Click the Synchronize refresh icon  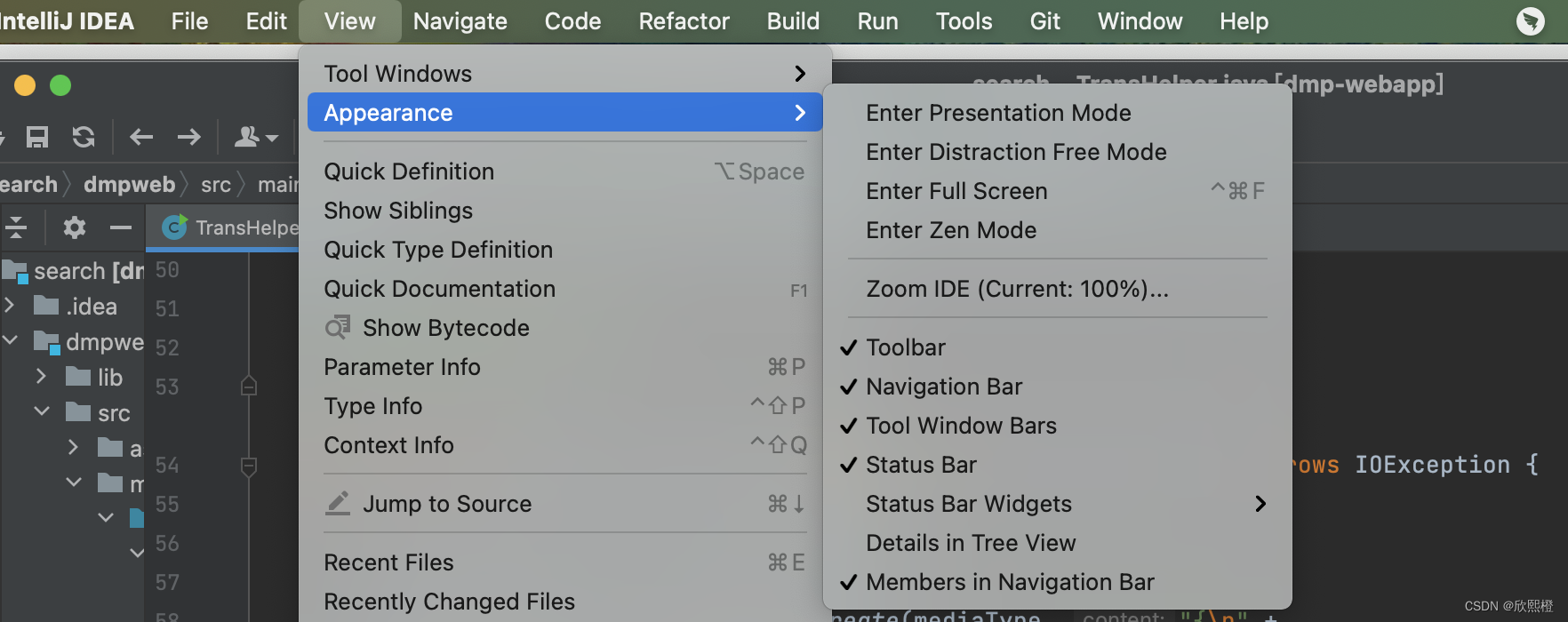click(84, 137)
